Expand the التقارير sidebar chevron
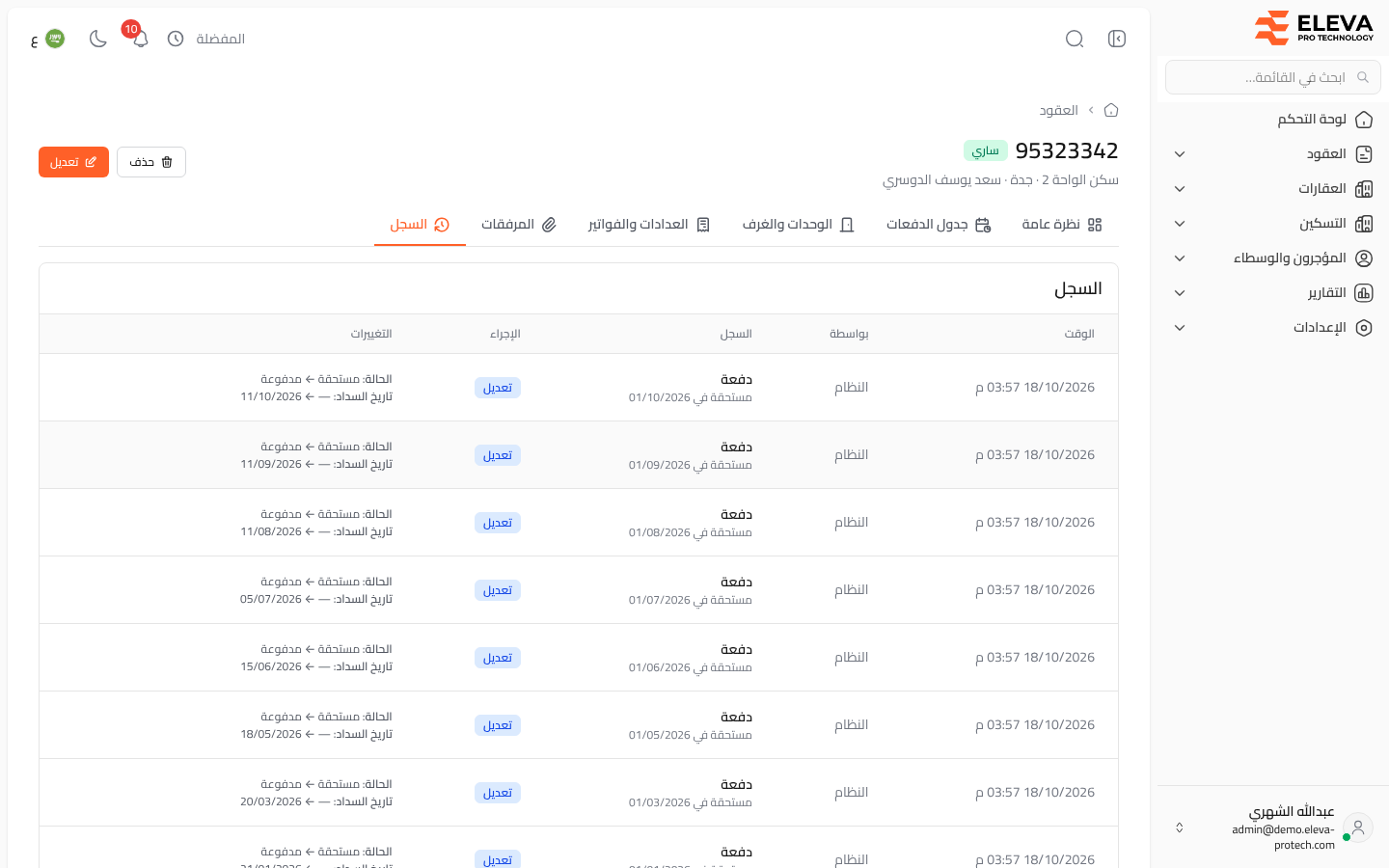 (1180, 293)
